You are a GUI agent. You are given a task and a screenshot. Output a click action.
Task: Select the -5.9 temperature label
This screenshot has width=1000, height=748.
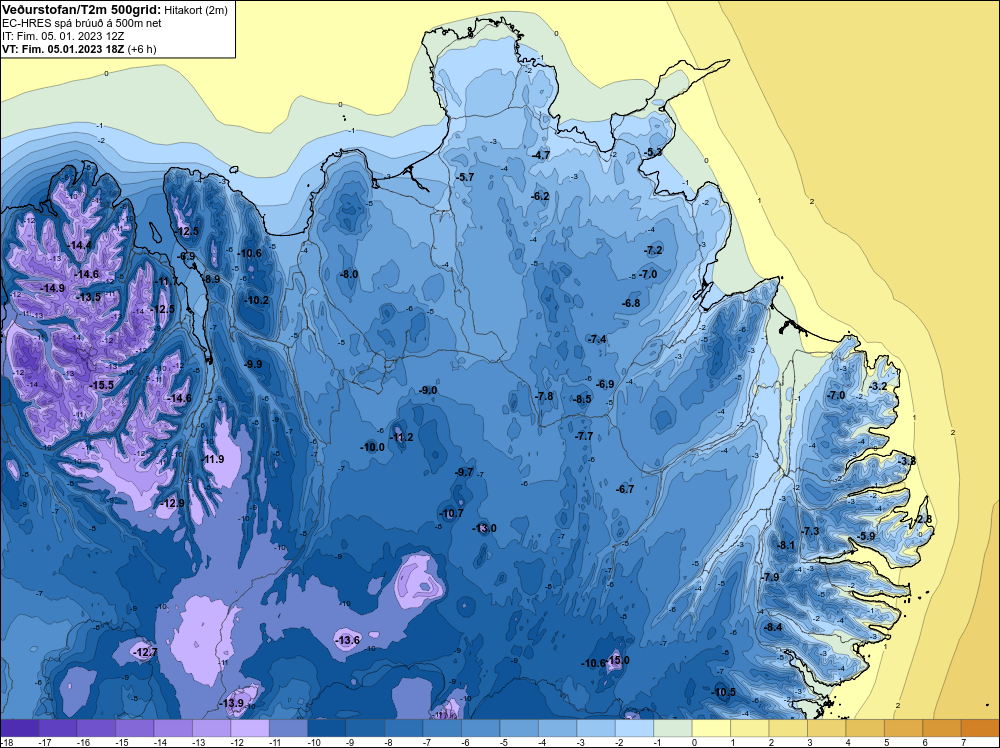866,536
